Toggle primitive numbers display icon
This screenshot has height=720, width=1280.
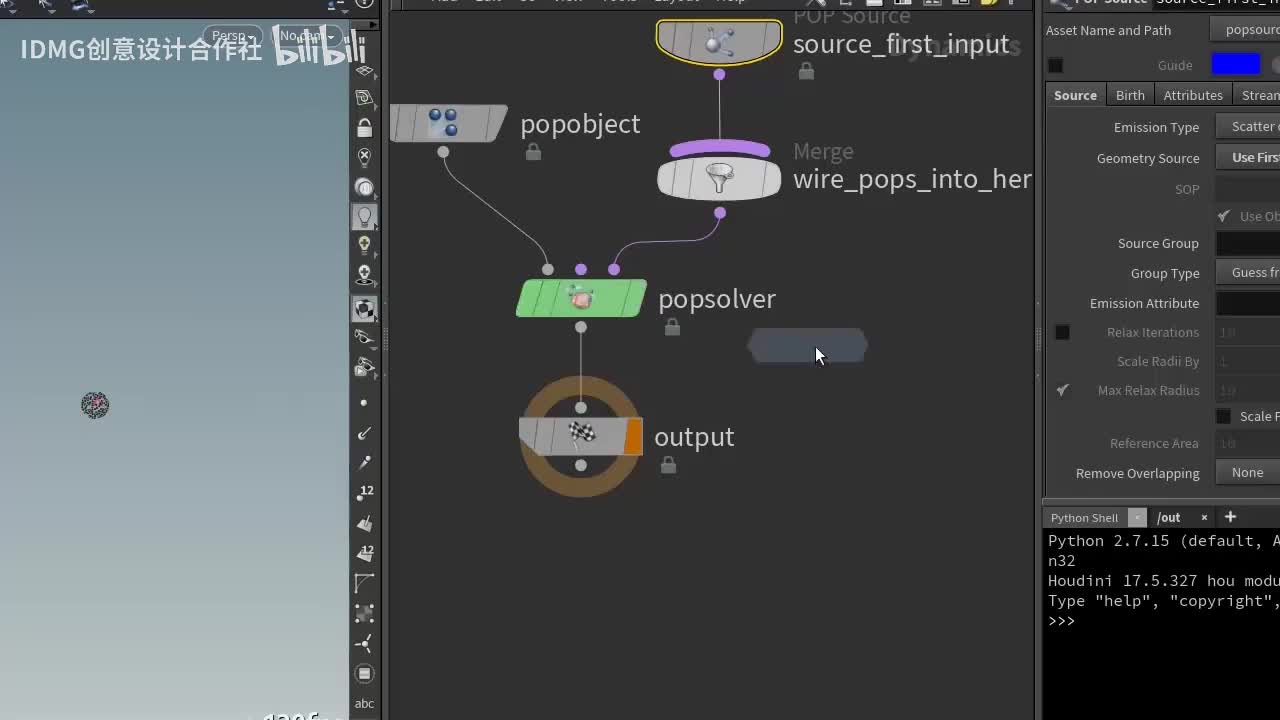[364, 553]
